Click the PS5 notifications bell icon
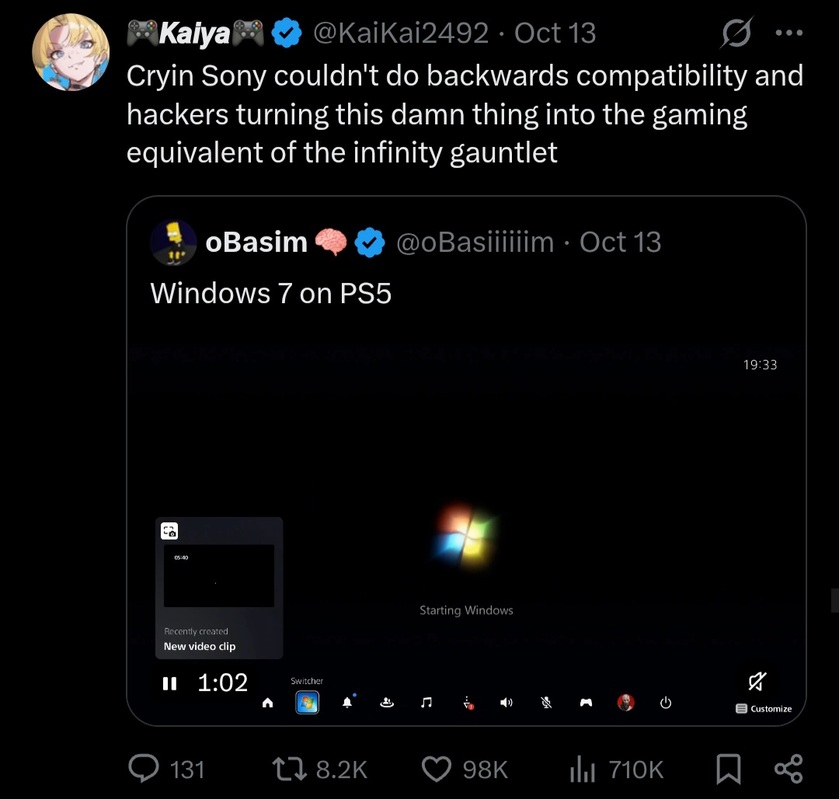The image size is (839, 799). tap(347, 702)
